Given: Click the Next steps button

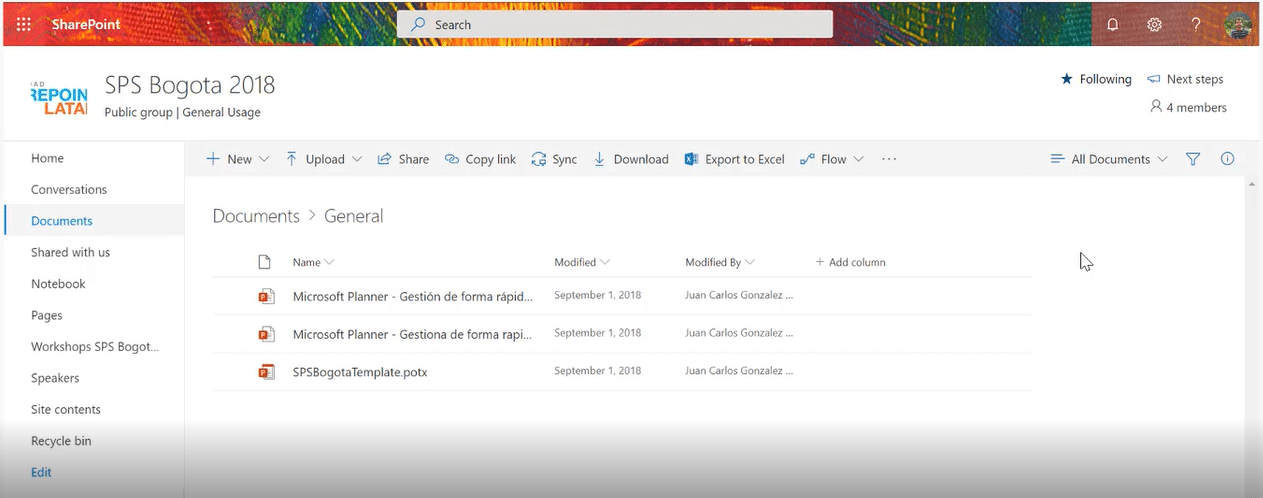Looking at the screenshot, I should tap(1185, 79).
